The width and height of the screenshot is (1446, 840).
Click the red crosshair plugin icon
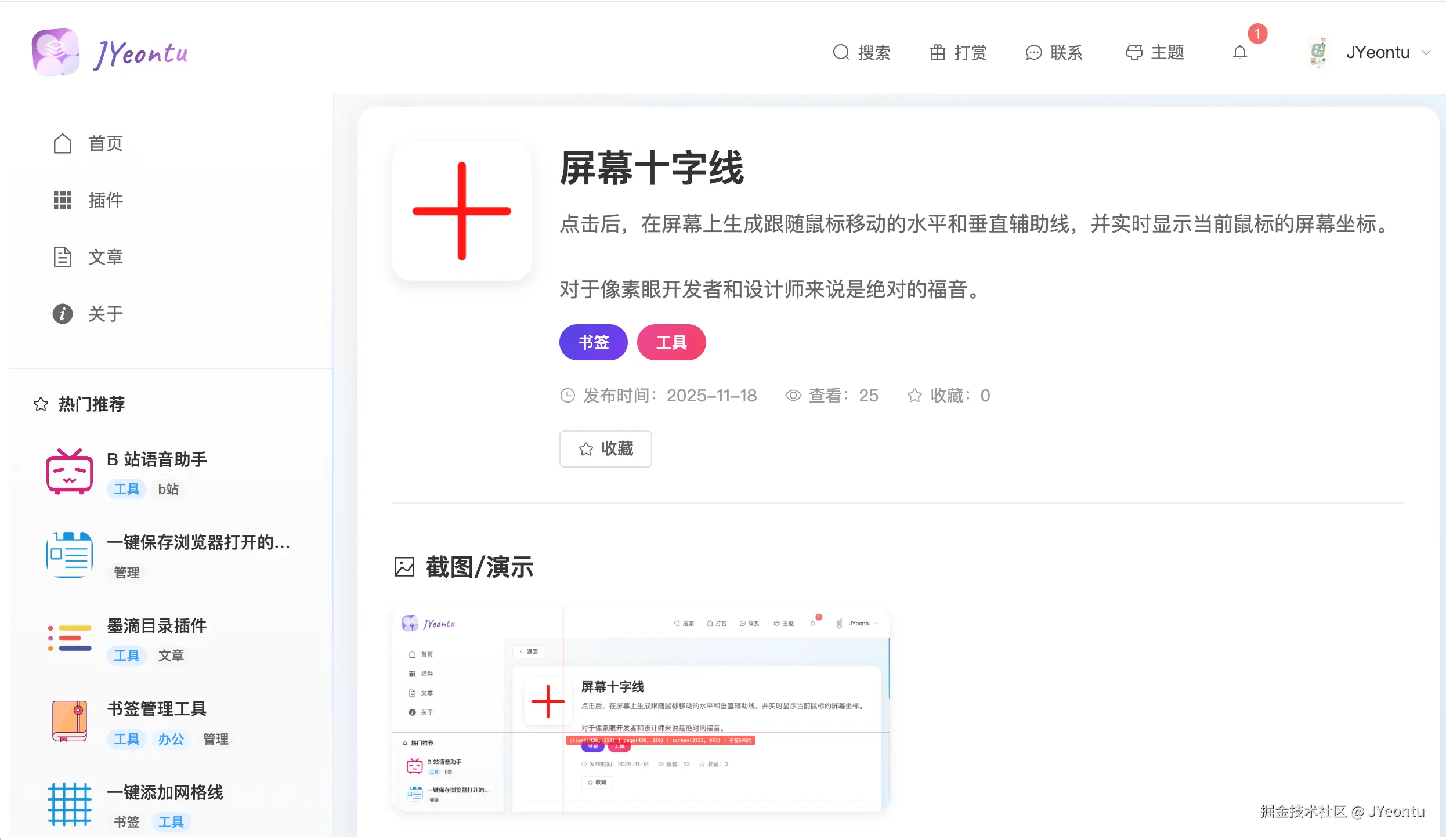[x=462, y=211]
